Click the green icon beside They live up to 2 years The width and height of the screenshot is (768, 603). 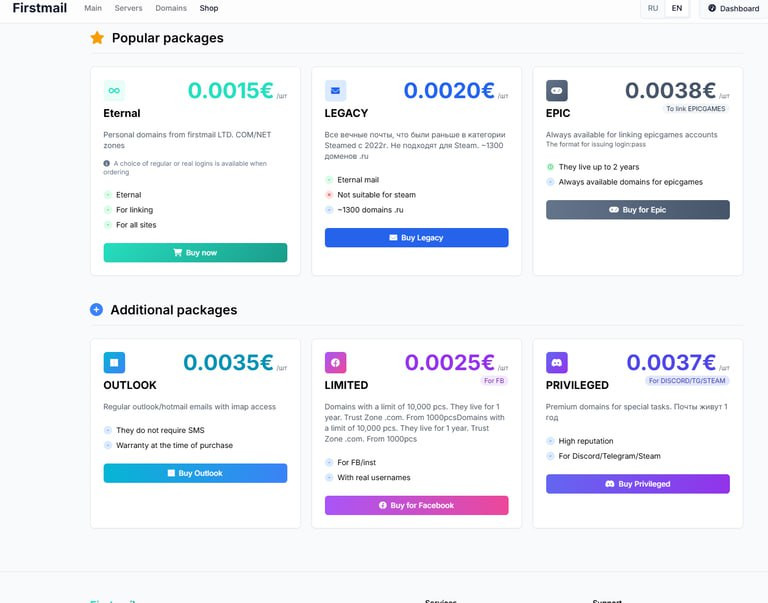coord(551,167)
